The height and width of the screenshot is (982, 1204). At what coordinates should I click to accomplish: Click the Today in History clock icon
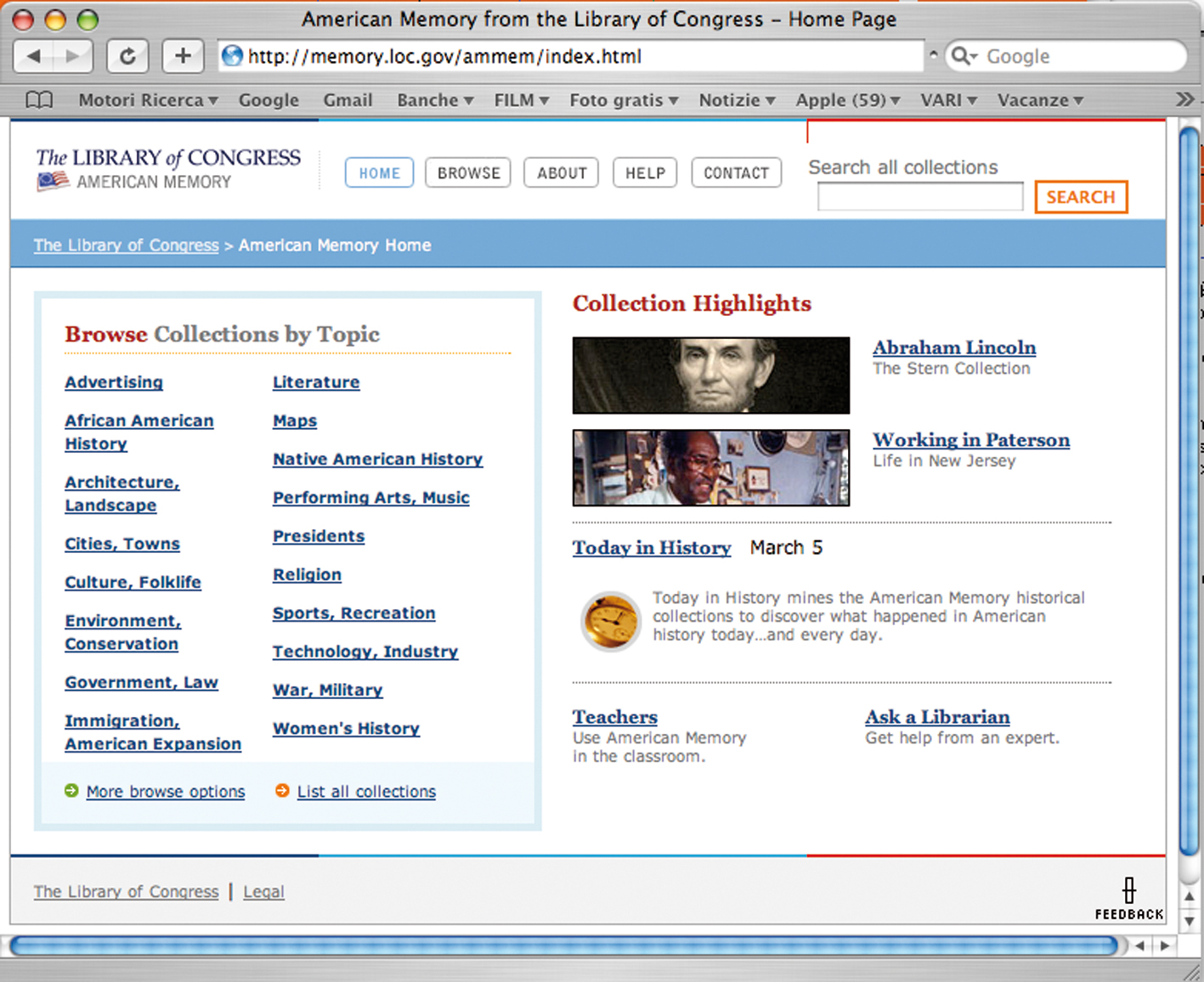click(x=610, y=621)
